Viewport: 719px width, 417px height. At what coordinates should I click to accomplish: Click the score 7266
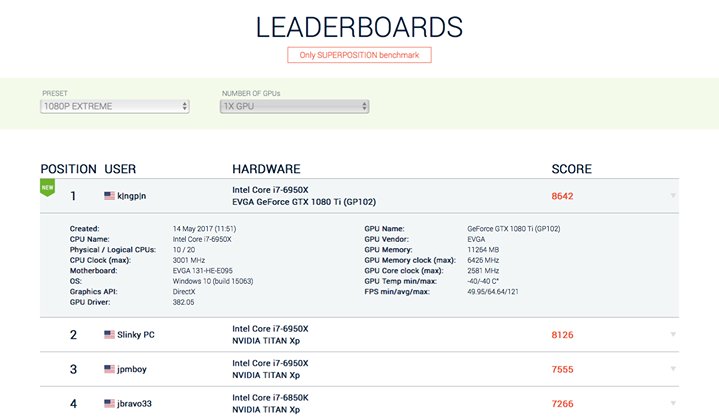coord(562,403)
